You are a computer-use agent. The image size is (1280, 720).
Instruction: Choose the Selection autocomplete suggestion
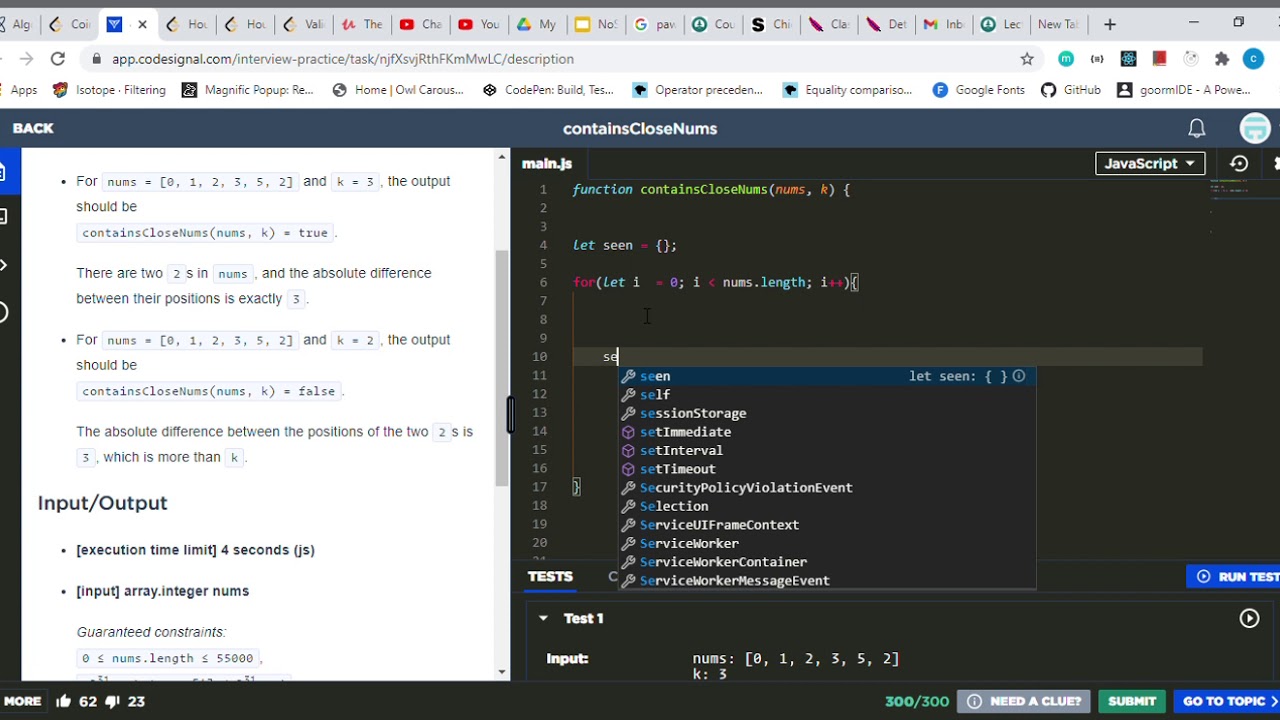coord(826,506)
